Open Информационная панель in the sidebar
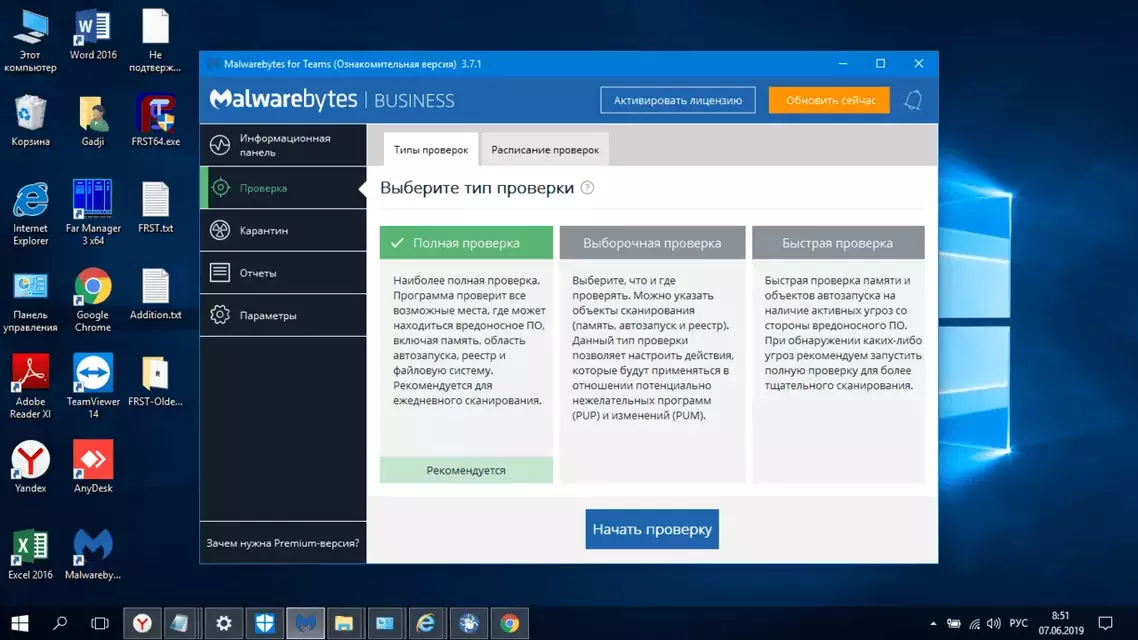1138x640 pixels. 283,145
